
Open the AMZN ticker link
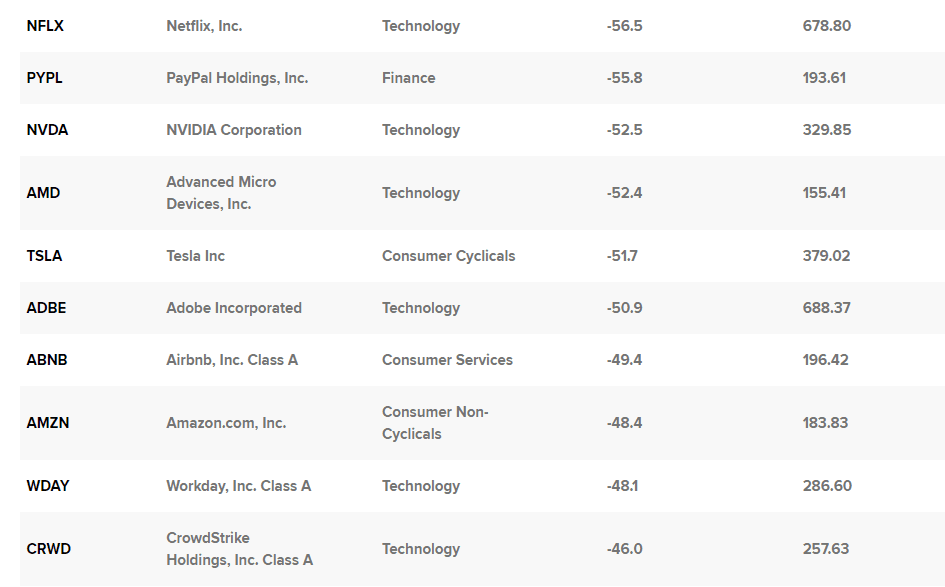click(48, 423)
